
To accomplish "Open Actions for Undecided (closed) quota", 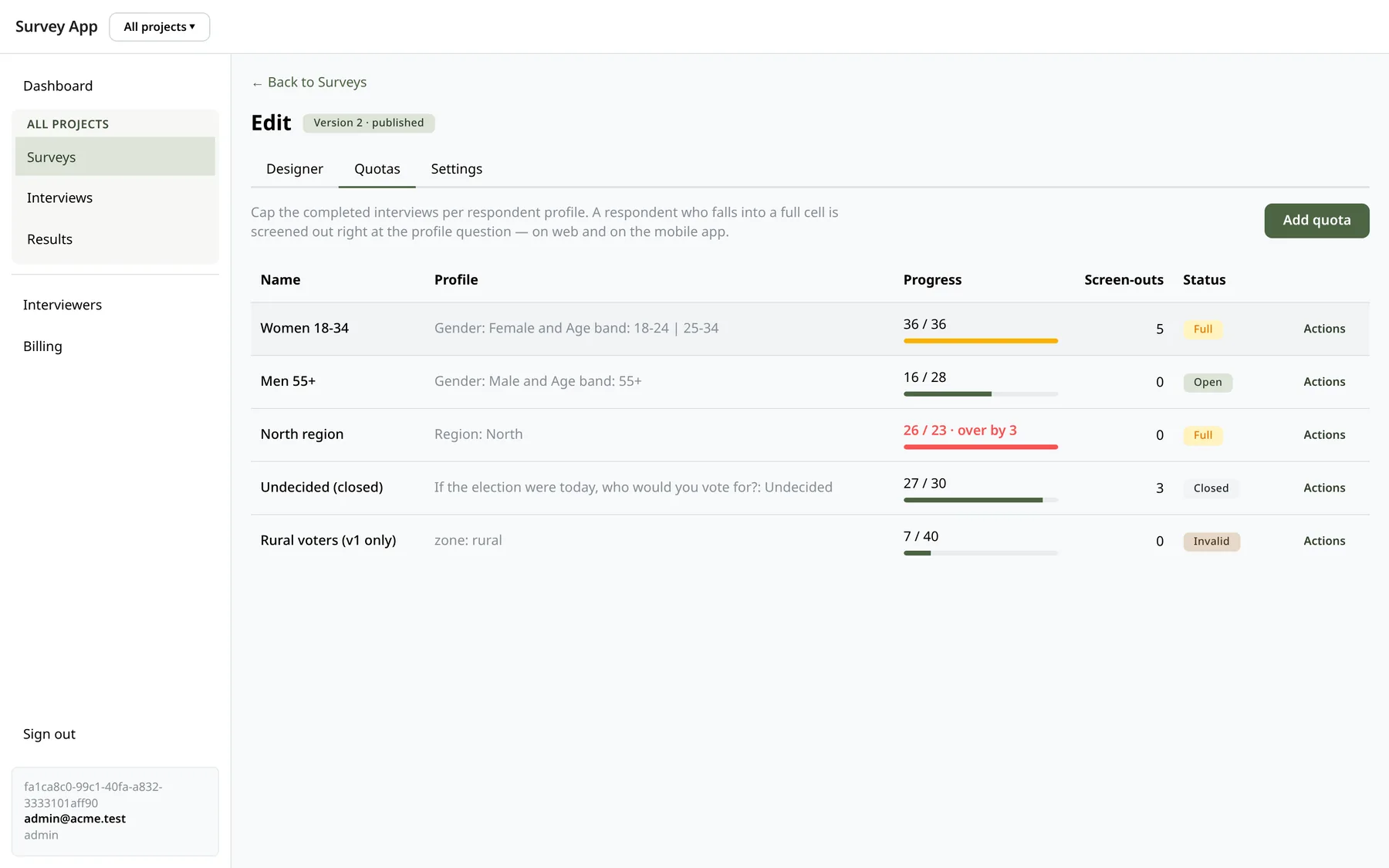I will click(x=1324, y=488).
